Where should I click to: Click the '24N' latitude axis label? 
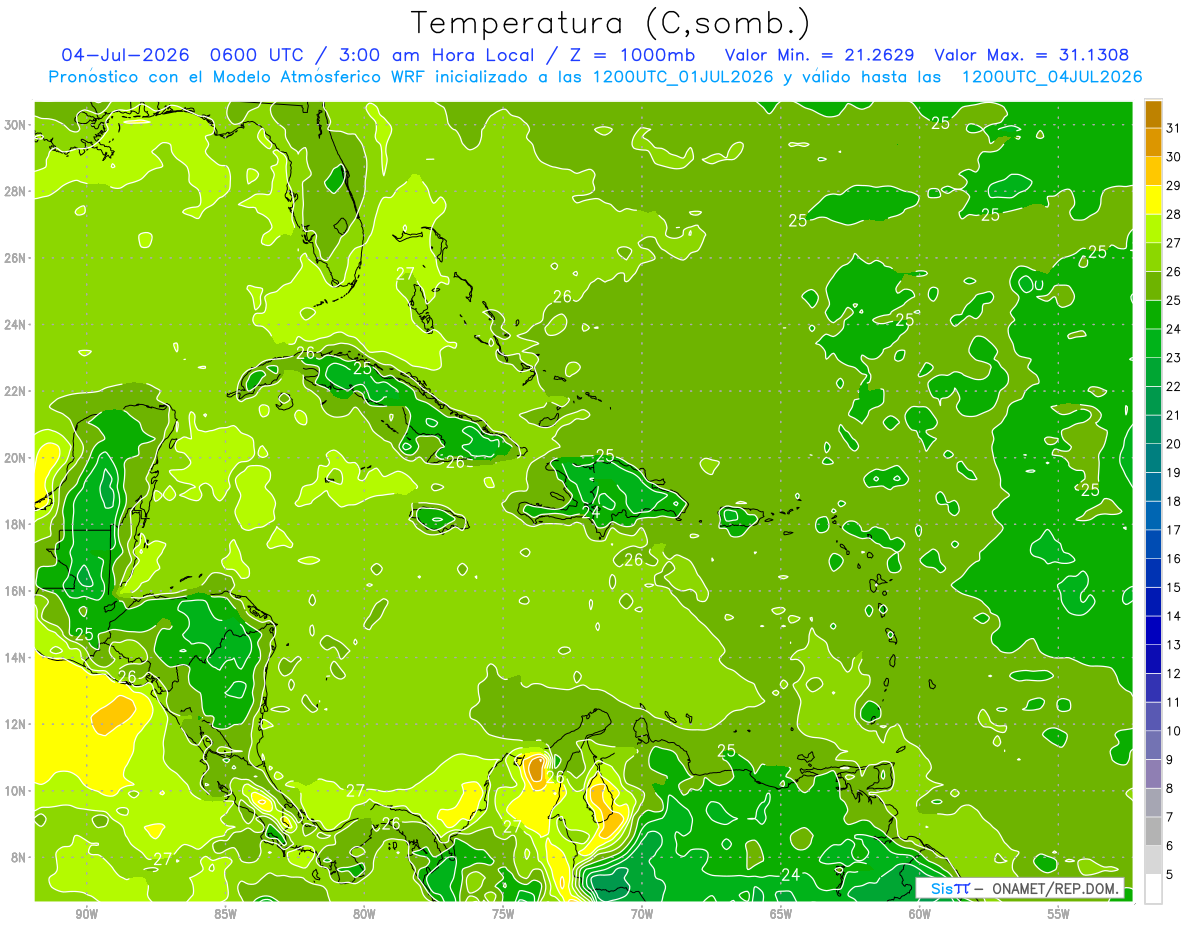click(17, 325)
